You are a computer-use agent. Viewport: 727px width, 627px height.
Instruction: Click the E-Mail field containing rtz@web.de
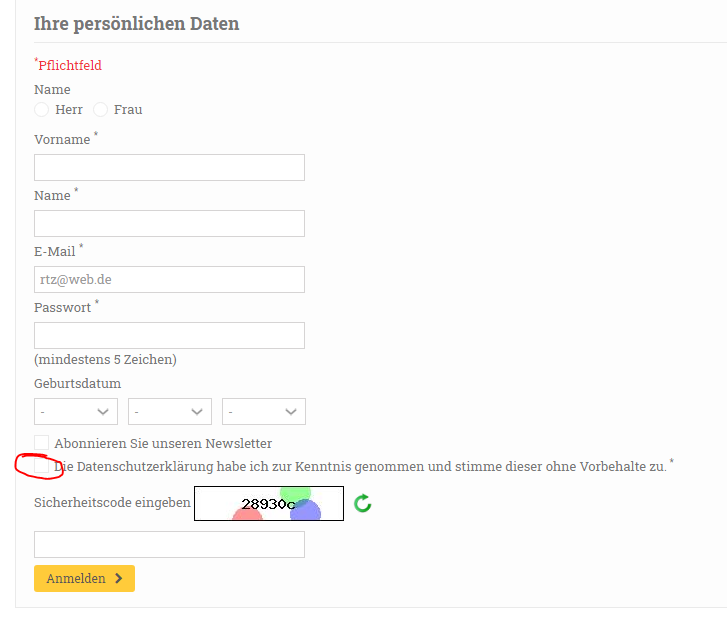169,279
